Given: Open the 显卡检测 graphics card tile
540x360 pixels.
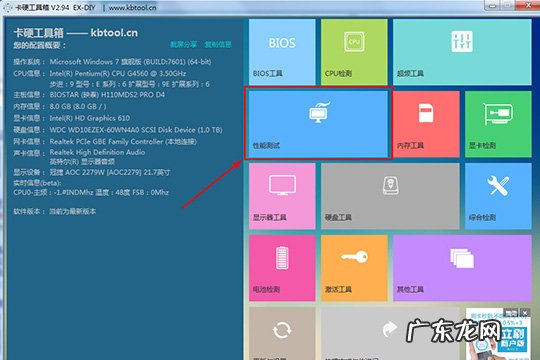Looking at the screenshot, I should (498, 124).
